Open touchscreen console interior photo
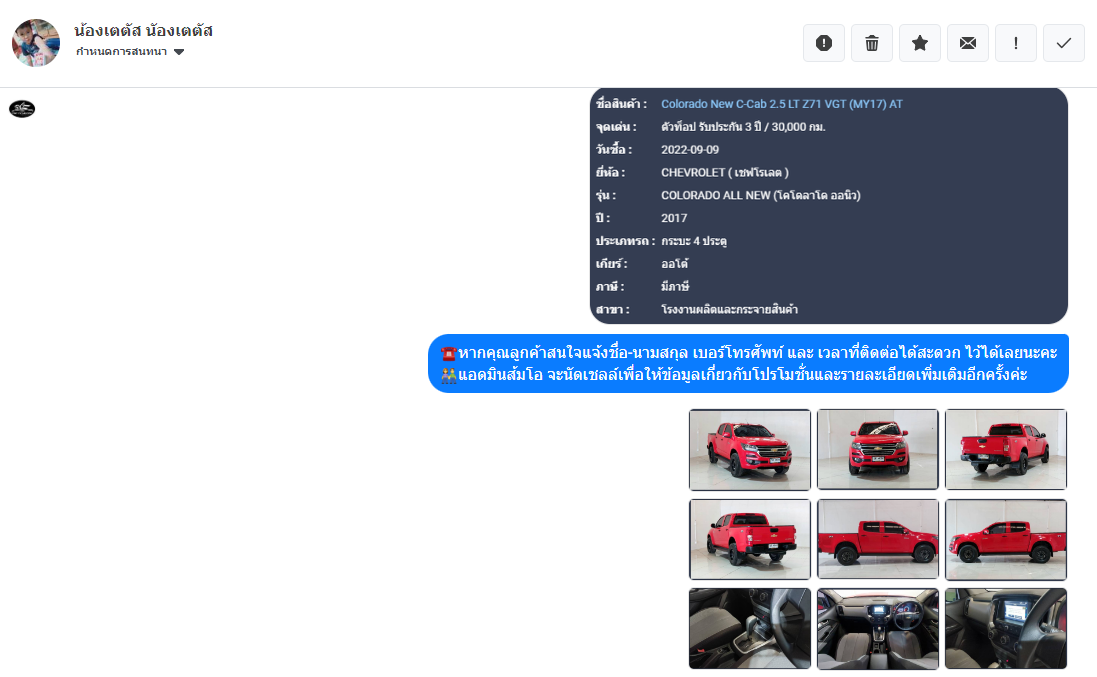 (x=1006, y=629)
